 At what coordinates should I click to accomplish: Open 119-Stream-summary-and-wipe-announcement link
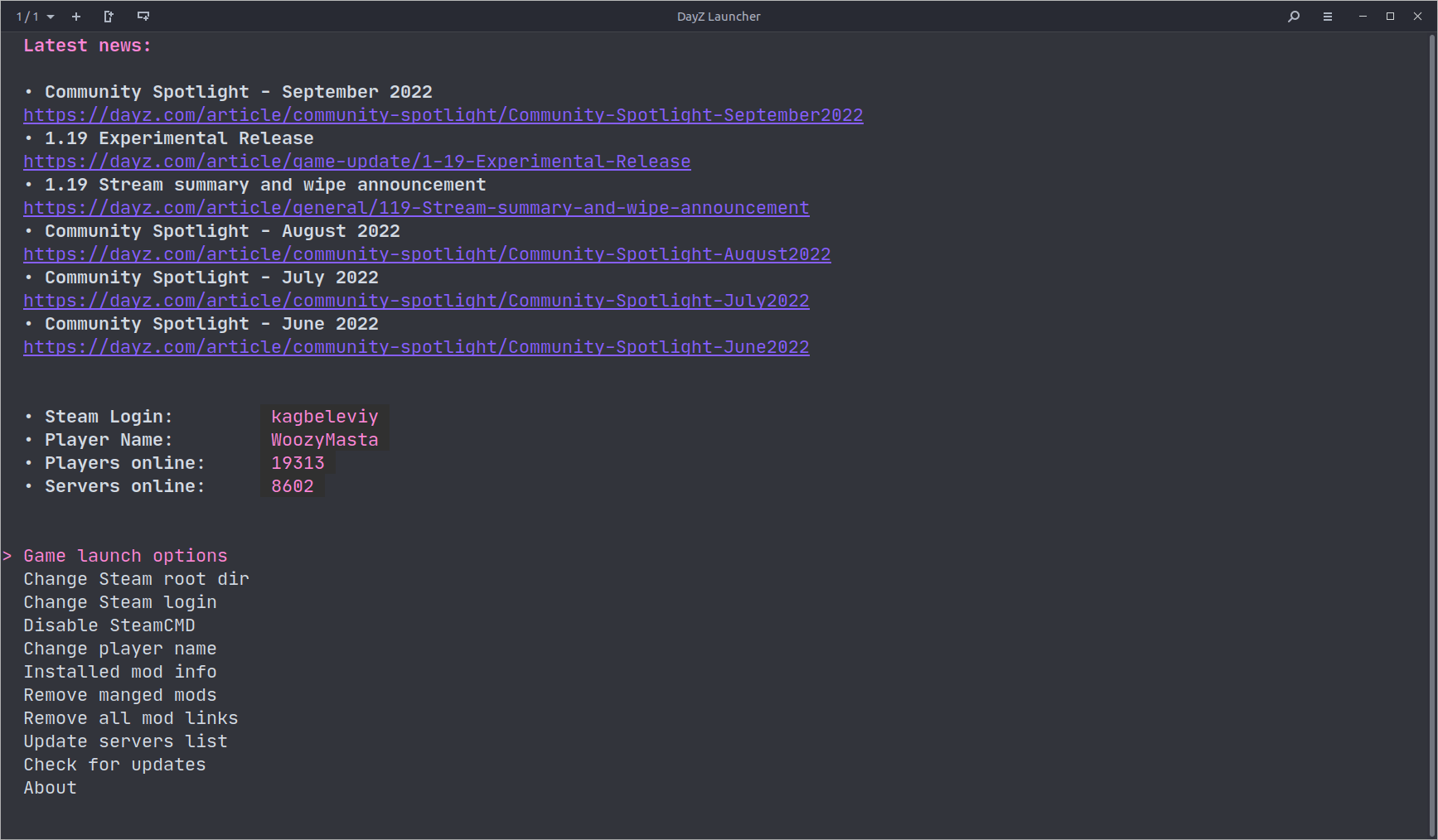coord(416,208)
